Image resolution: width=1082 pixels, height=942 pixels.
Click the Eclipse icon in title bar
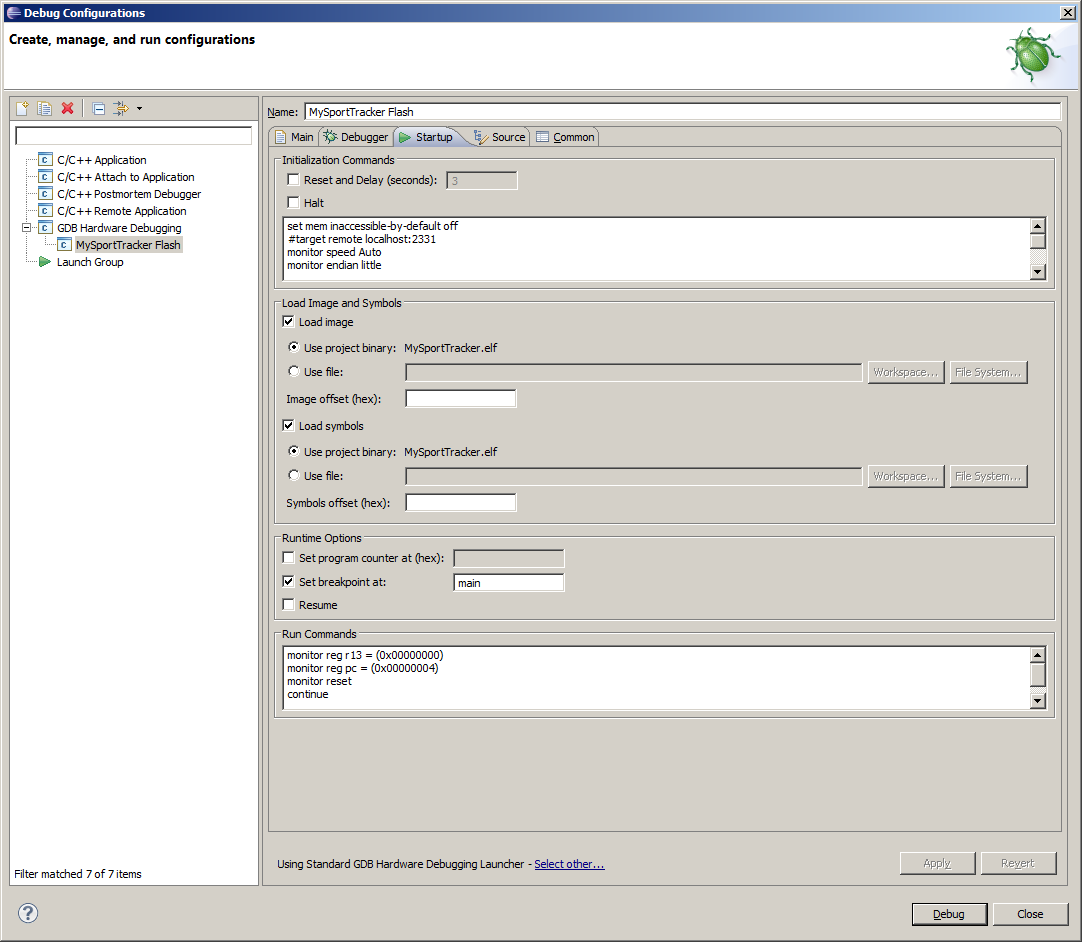pyautogui.click(x=14, y=12)
